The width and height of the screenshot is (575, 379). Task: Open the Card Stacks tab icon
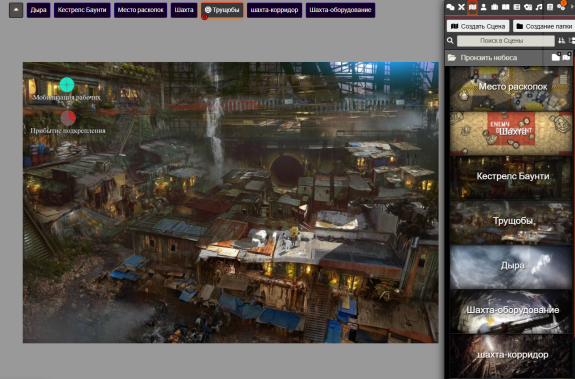click(x=528, y=7)
